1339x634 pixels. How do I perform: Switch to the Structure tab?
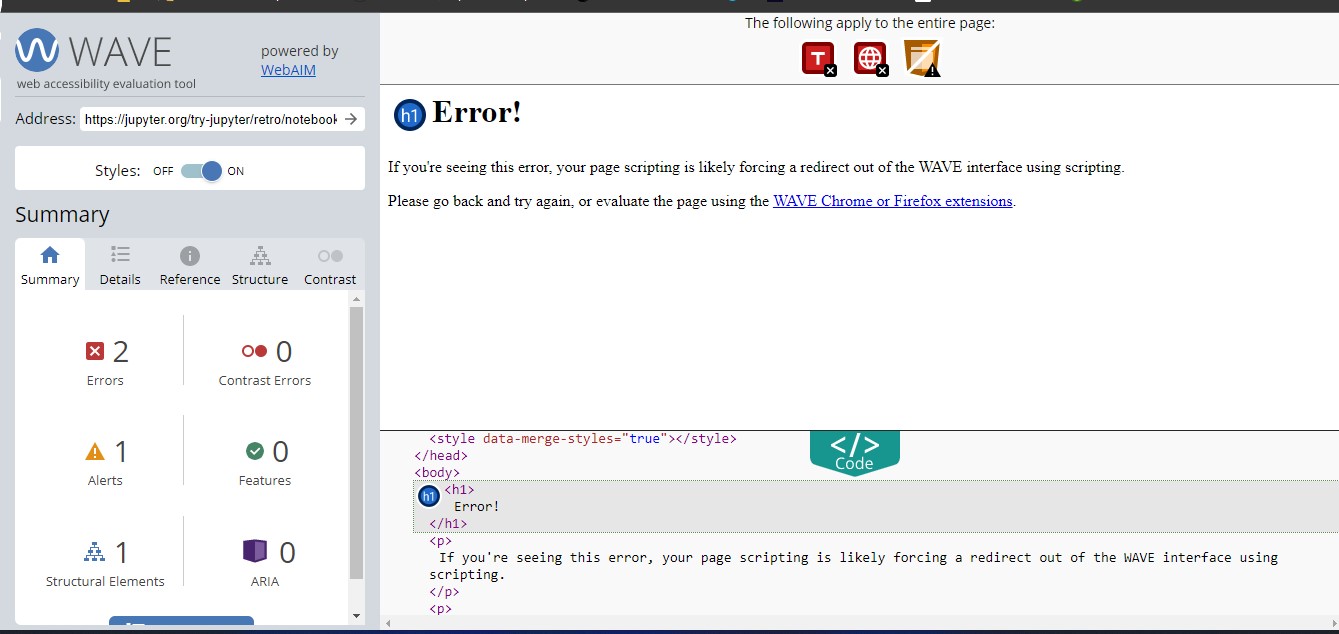point(259,264)
